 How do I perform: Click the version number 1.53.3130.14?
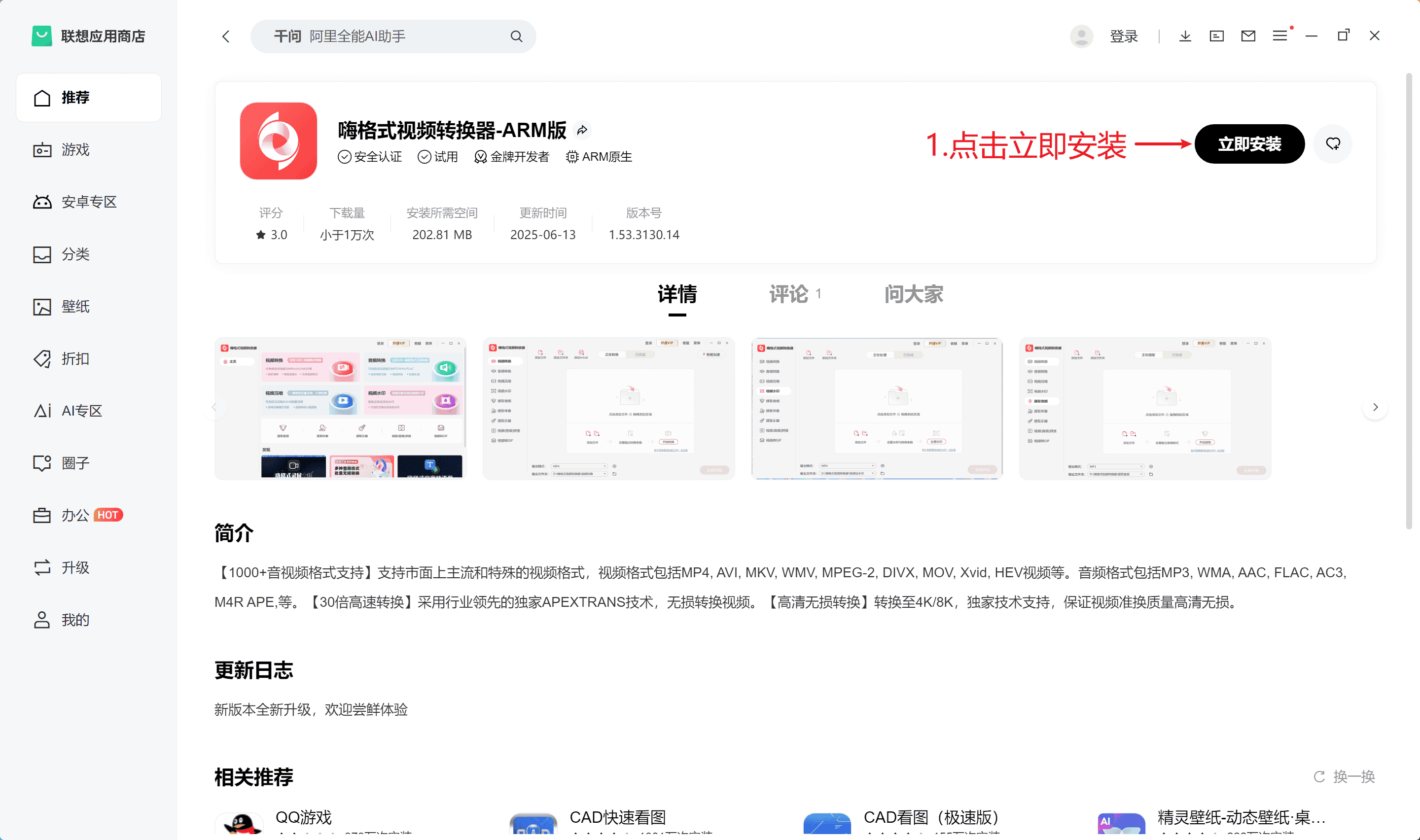pyautogui.click(x=644, y=235)
